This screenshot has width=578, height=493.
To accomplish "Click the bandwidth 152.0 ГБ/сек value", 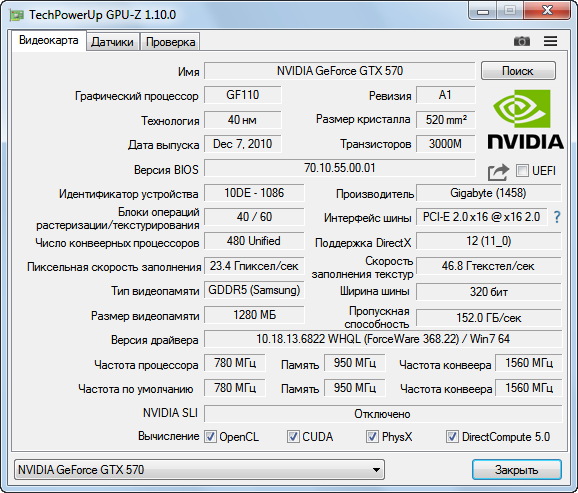I will (489, 317).
